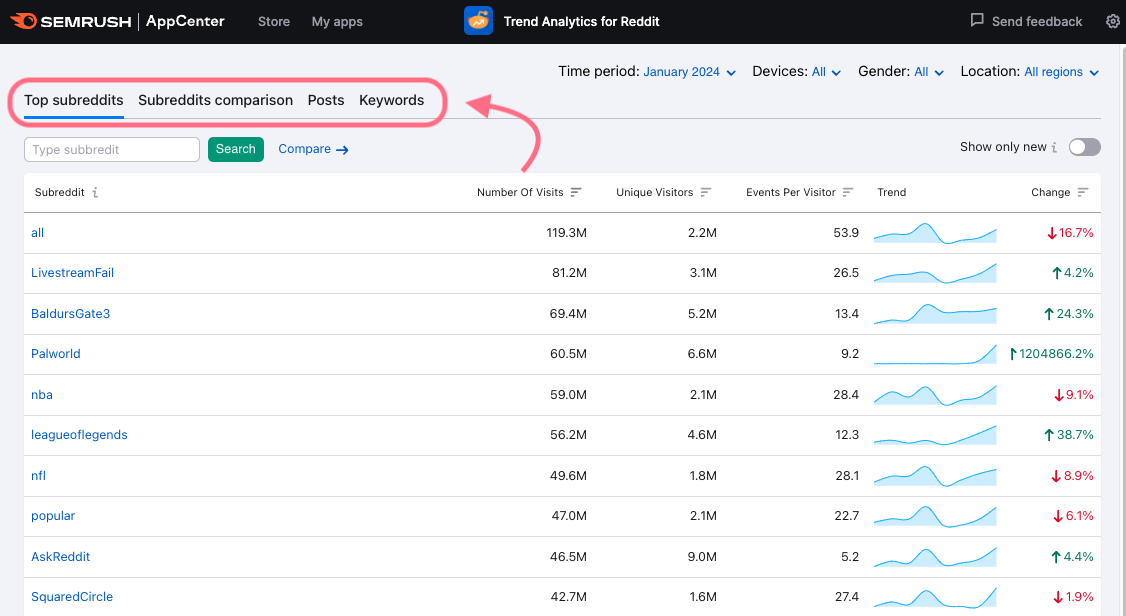Open the popular subreddit link
The width and height of the screenshot is (1126, 616).
[53, 516]
